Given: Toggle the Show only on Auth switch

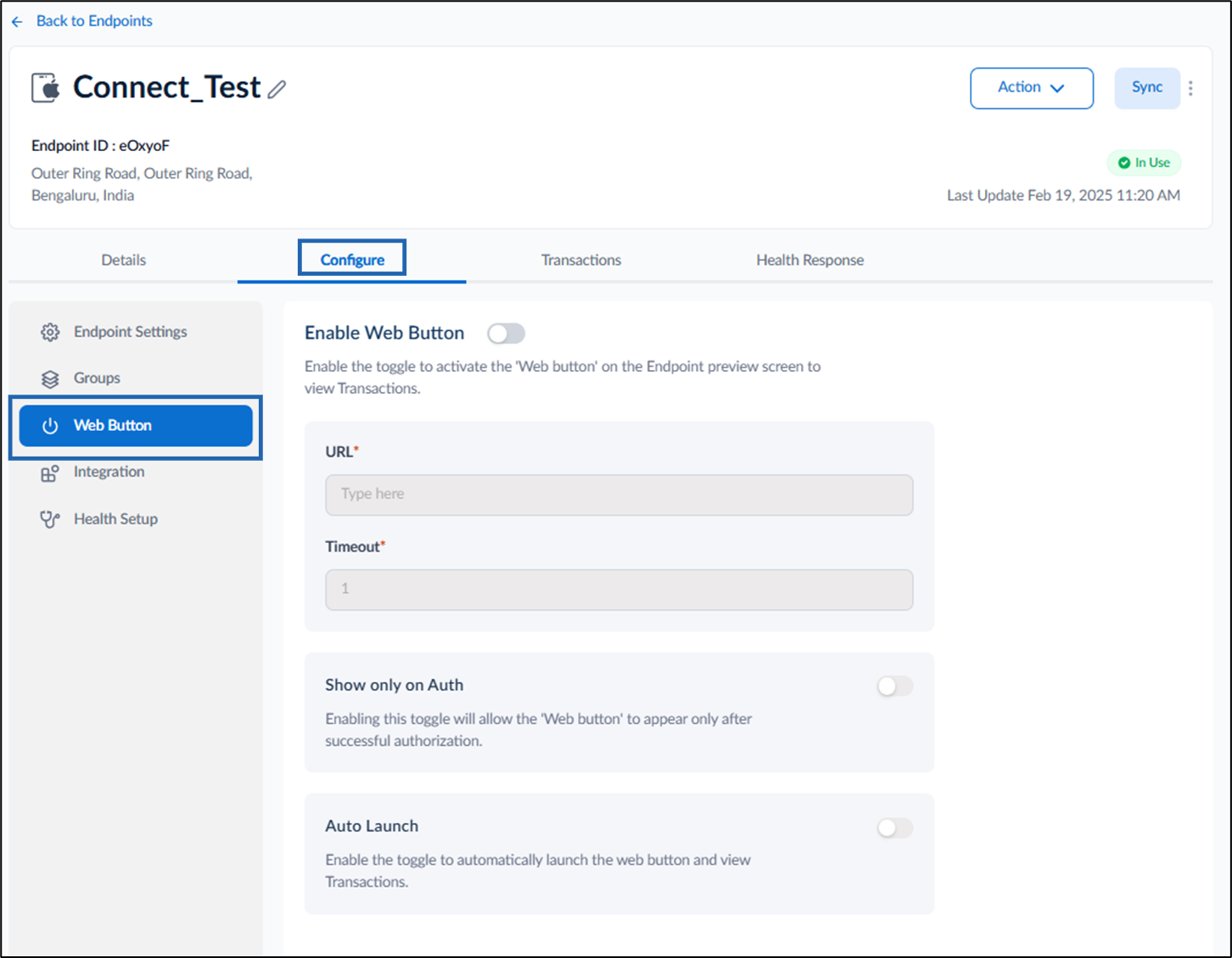Looking at the screenshot, I should pos(895,686).
